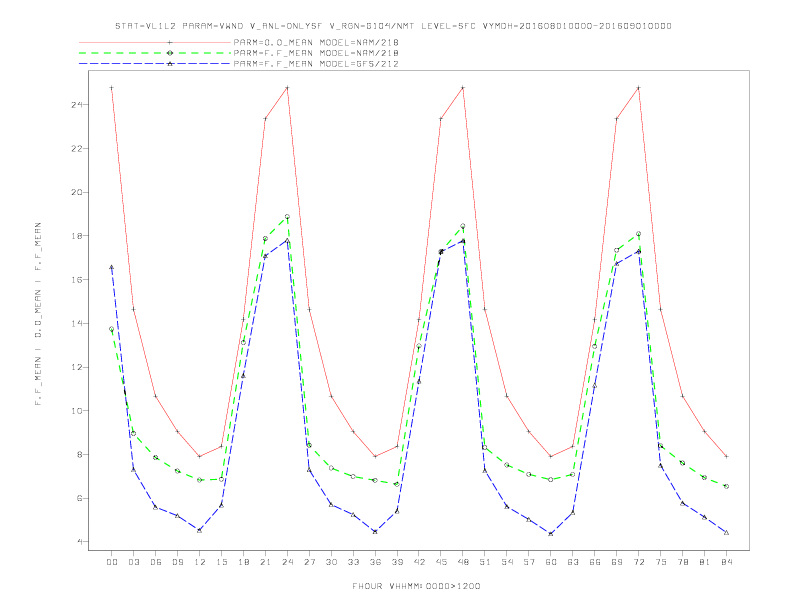Click the x-axis label FHOUR VHHMM:0000>1200

click(416, 586)
